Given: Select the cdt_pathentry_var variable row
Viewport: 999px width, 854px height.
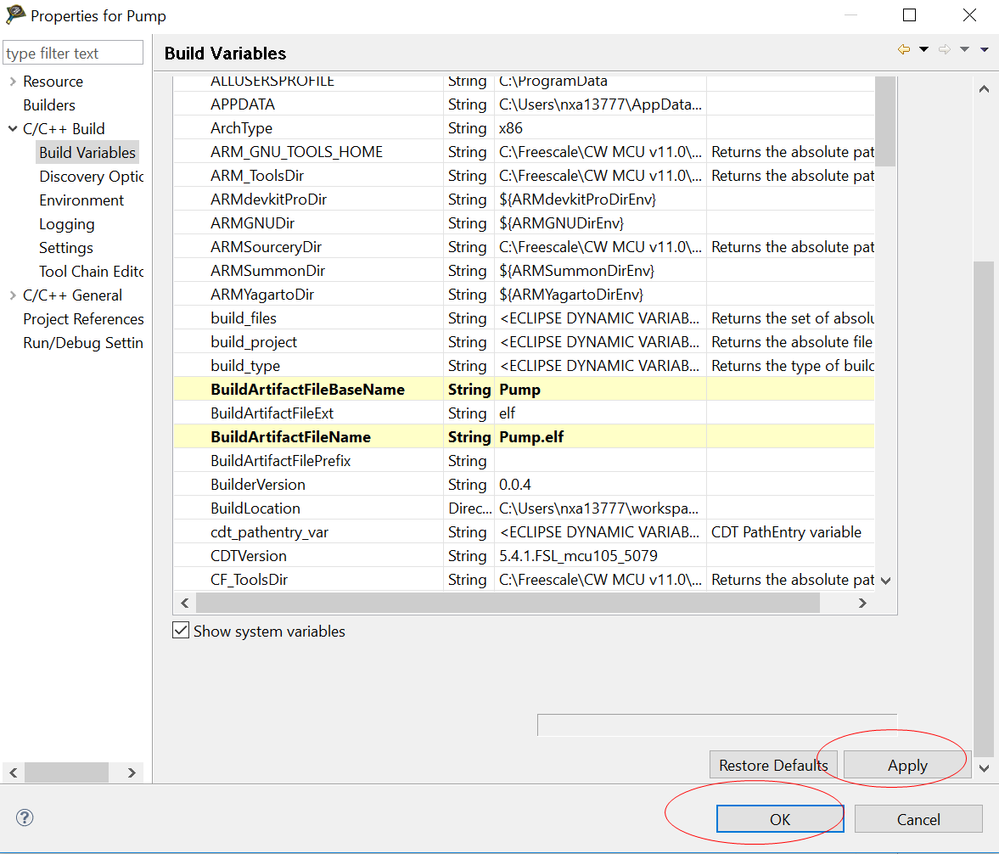Looking at the screenshot, I should pos(524,532).
